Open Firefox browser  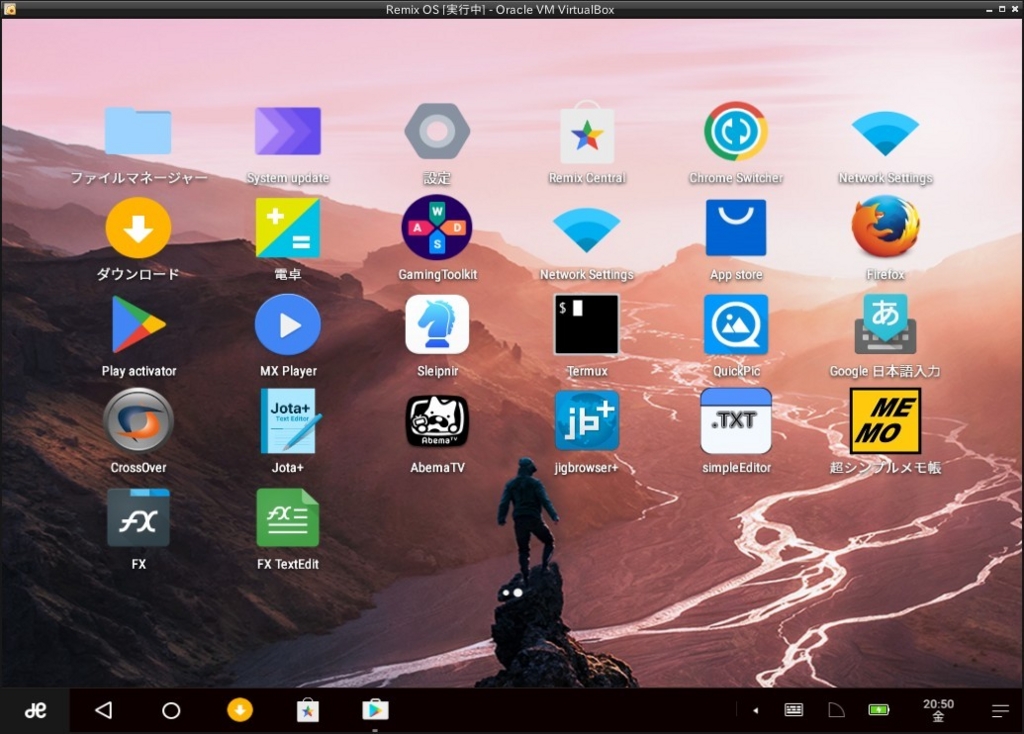tap(885, 228)
